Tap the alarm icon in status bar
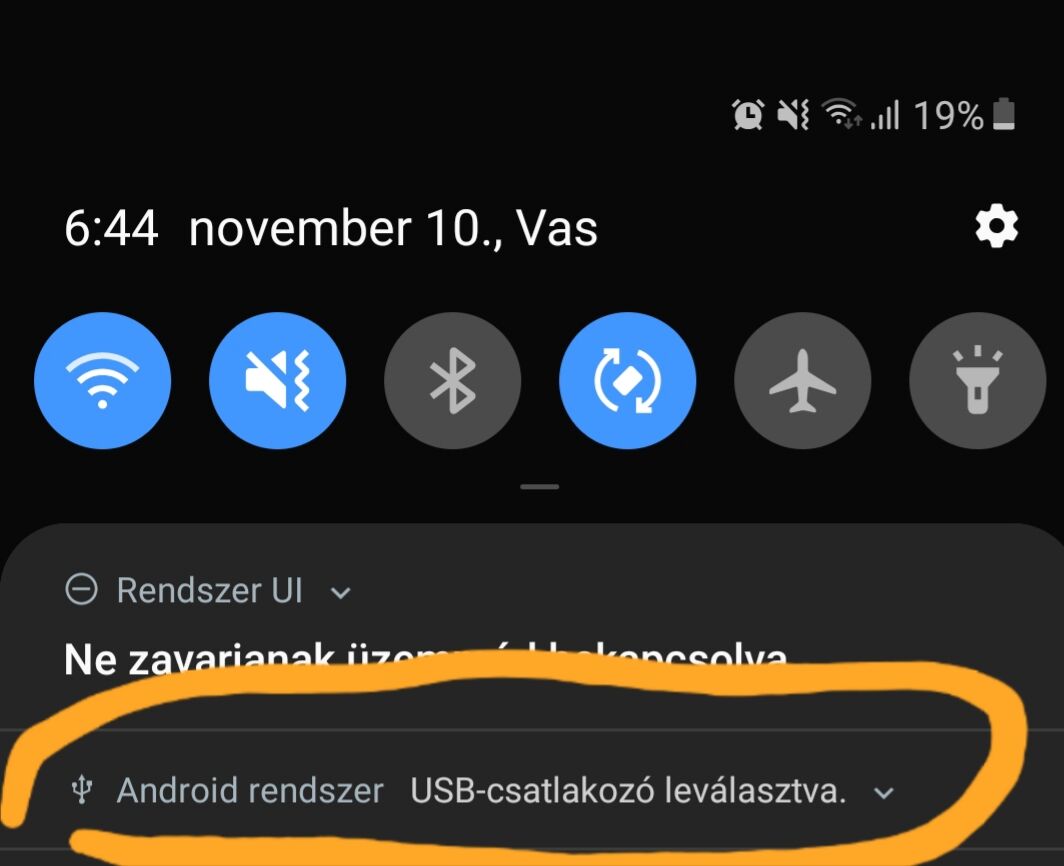This screenshot has width=1064, height=866. (748, 114)
